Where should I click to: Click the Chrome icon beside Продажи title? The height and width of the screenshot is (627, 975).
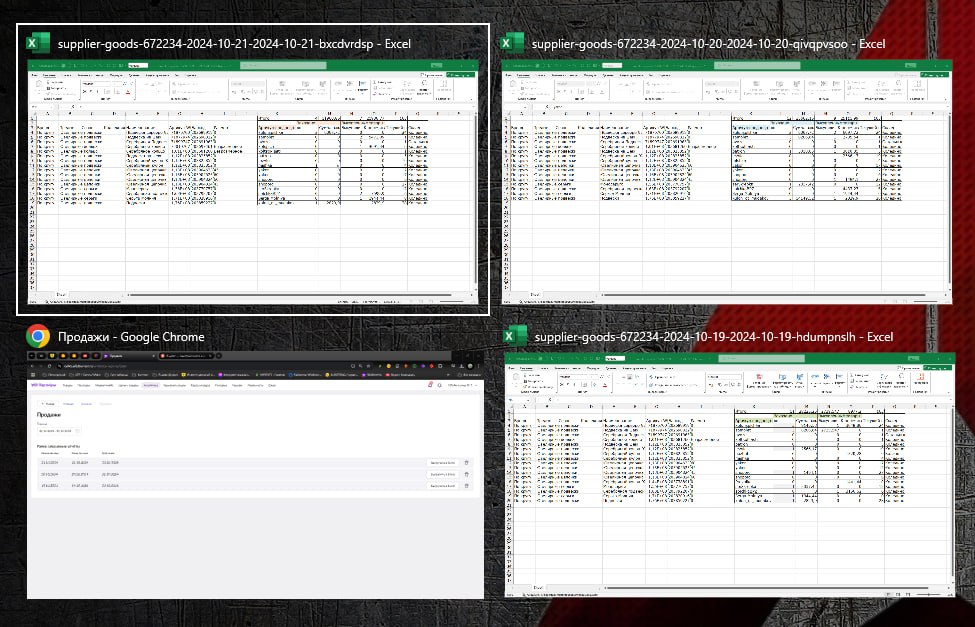[x=38, y=337]
